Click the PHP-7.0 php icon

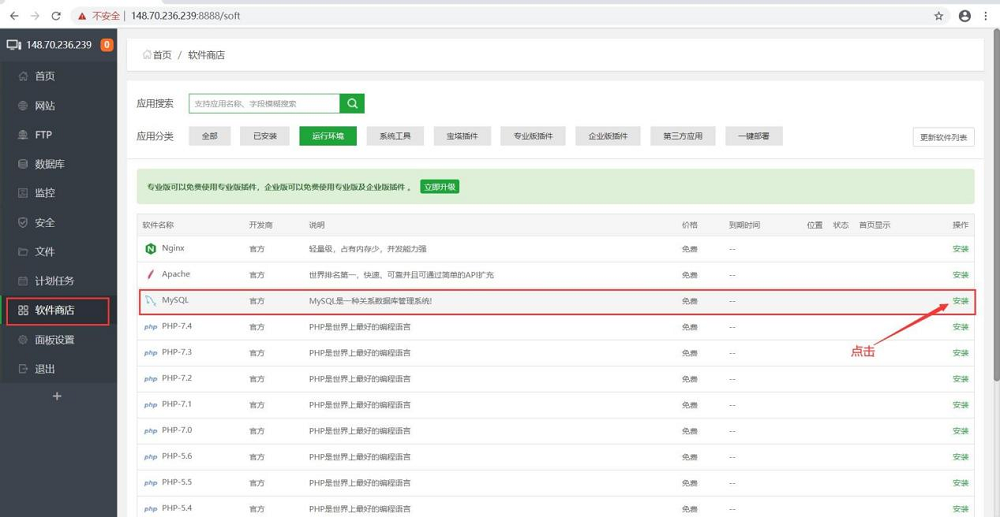coord(151,431)
